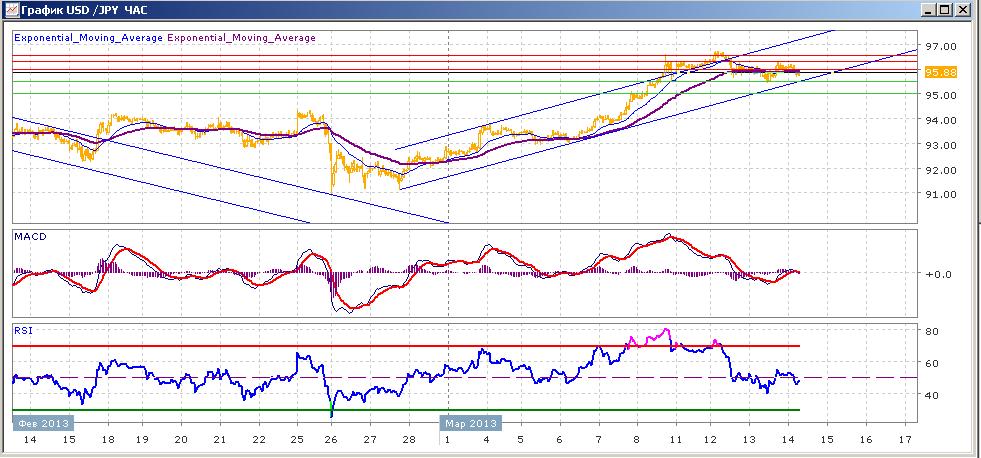Click the RSI 80 level label

932,331
